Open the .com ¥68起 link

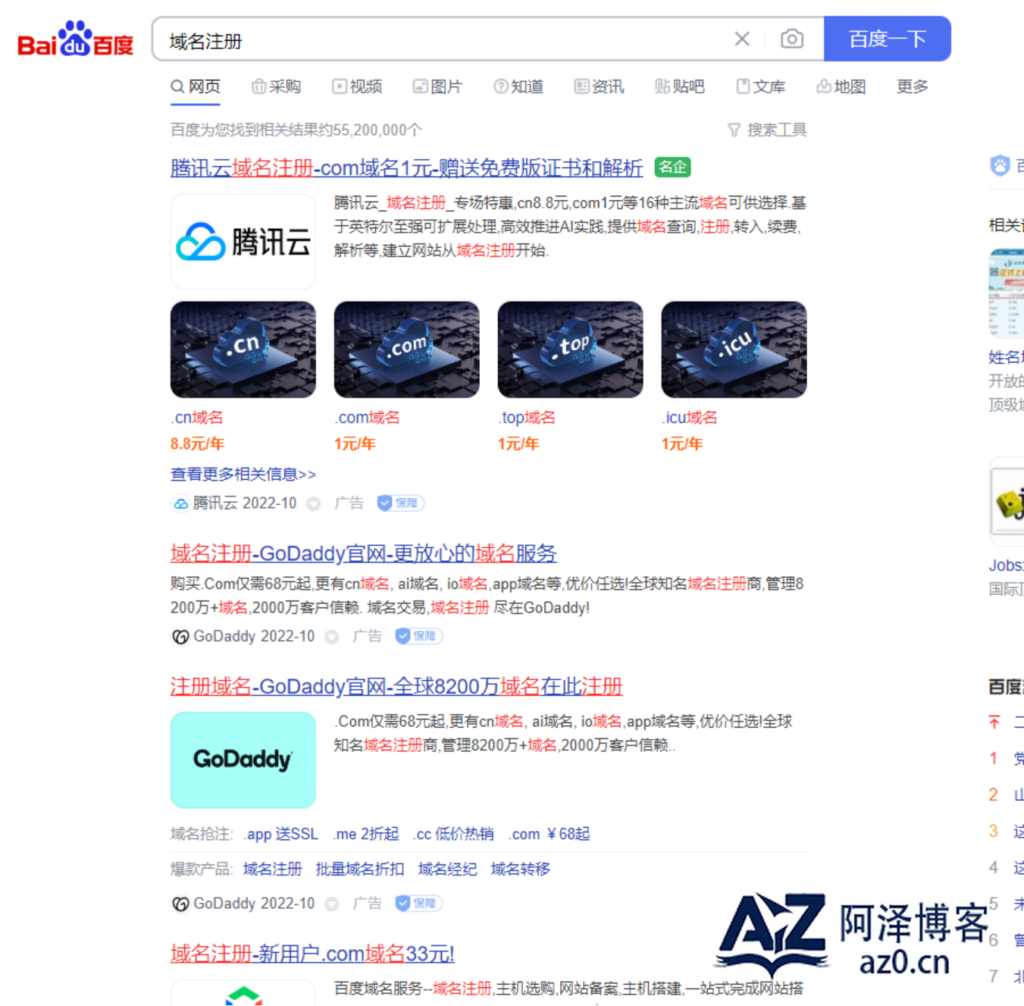(x=549, y=834)
